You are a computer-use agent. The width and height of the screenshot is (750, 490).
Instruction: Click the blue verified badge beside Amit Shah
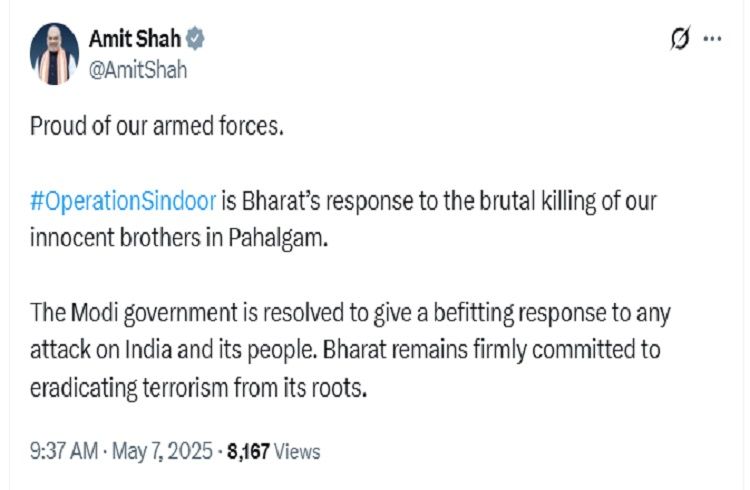tap(195, 39)
